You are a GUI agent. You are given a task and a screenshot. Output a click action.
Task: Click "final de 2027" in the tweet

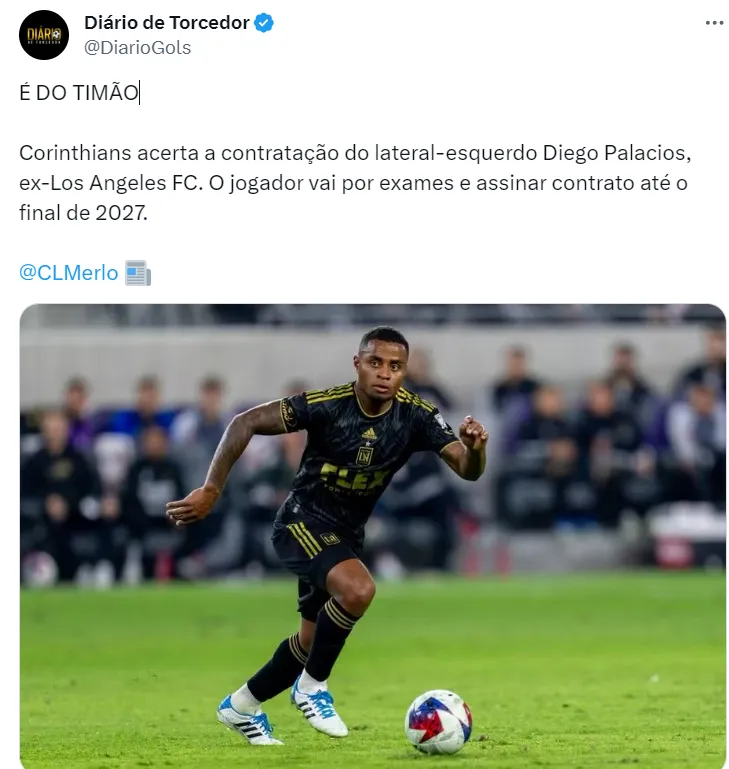coord(82,213)
